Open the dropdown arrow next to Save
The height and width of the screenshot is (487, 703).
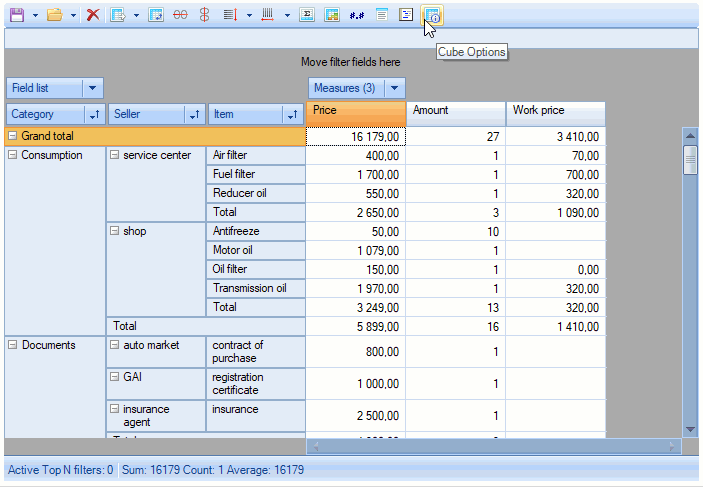pos(35,15)
